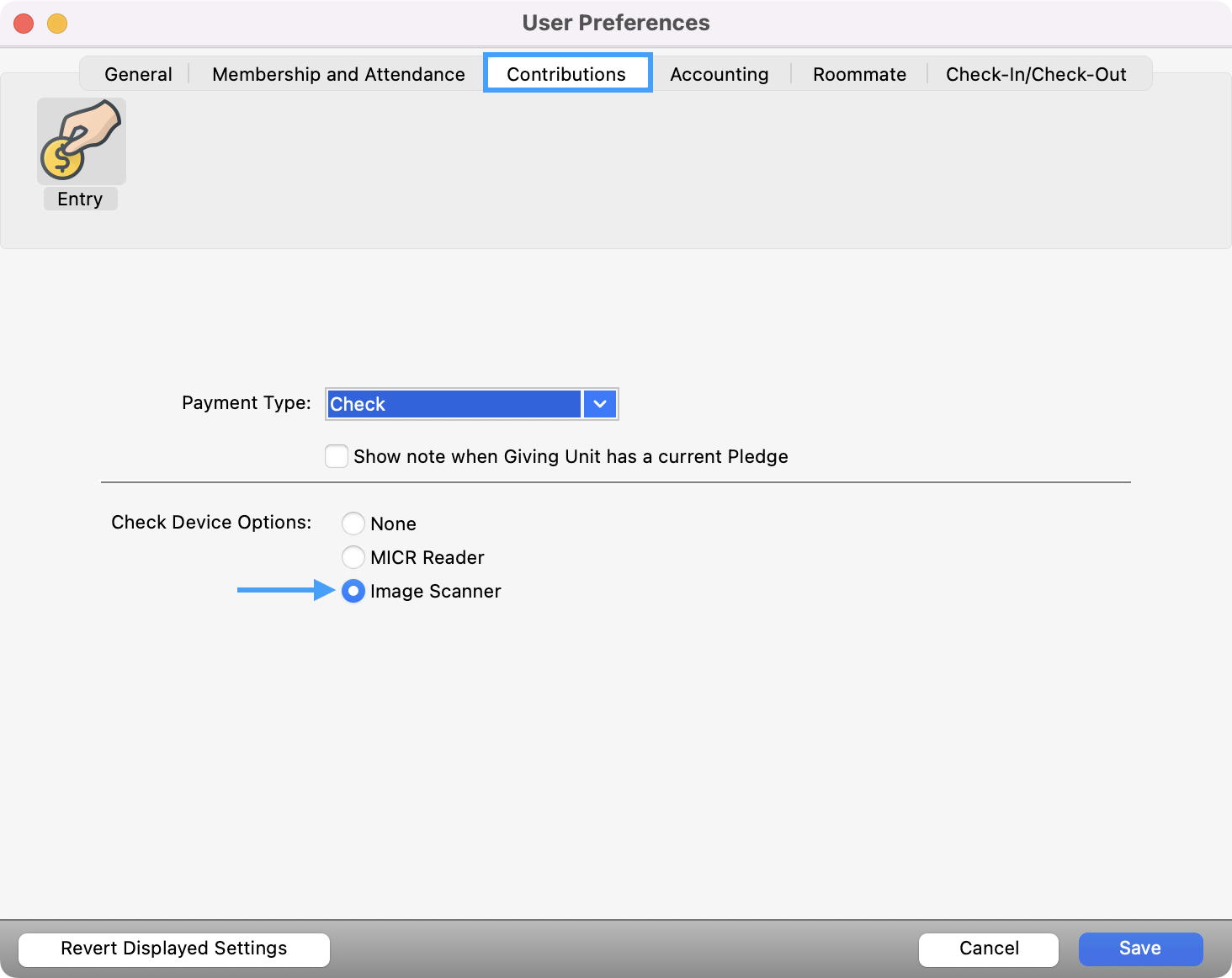
Task: Cancel the preferences changes
Action: point(988,949)
